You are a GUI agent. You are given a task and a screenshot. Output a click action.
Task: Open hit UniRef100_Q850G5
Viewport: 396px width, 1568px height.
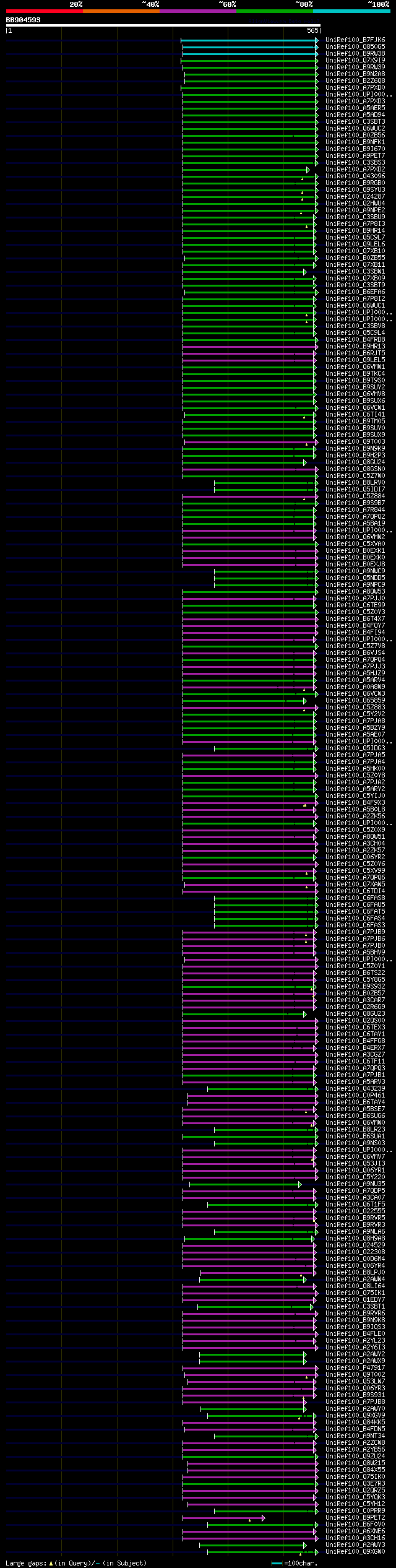tap(355, 47)
